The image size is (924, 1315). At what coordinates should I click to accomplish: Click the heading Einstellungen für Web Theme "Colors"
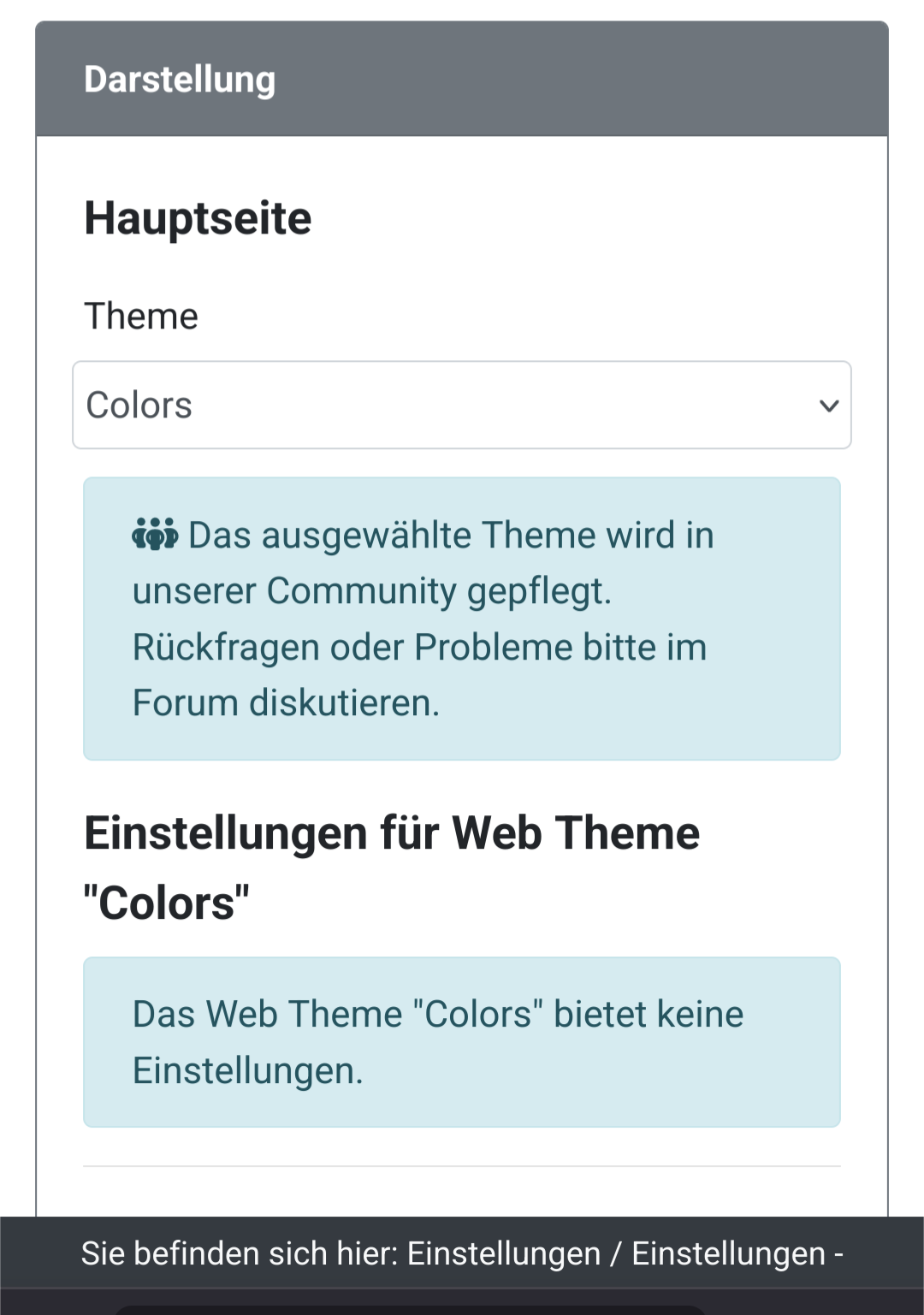tap(392, 864)
